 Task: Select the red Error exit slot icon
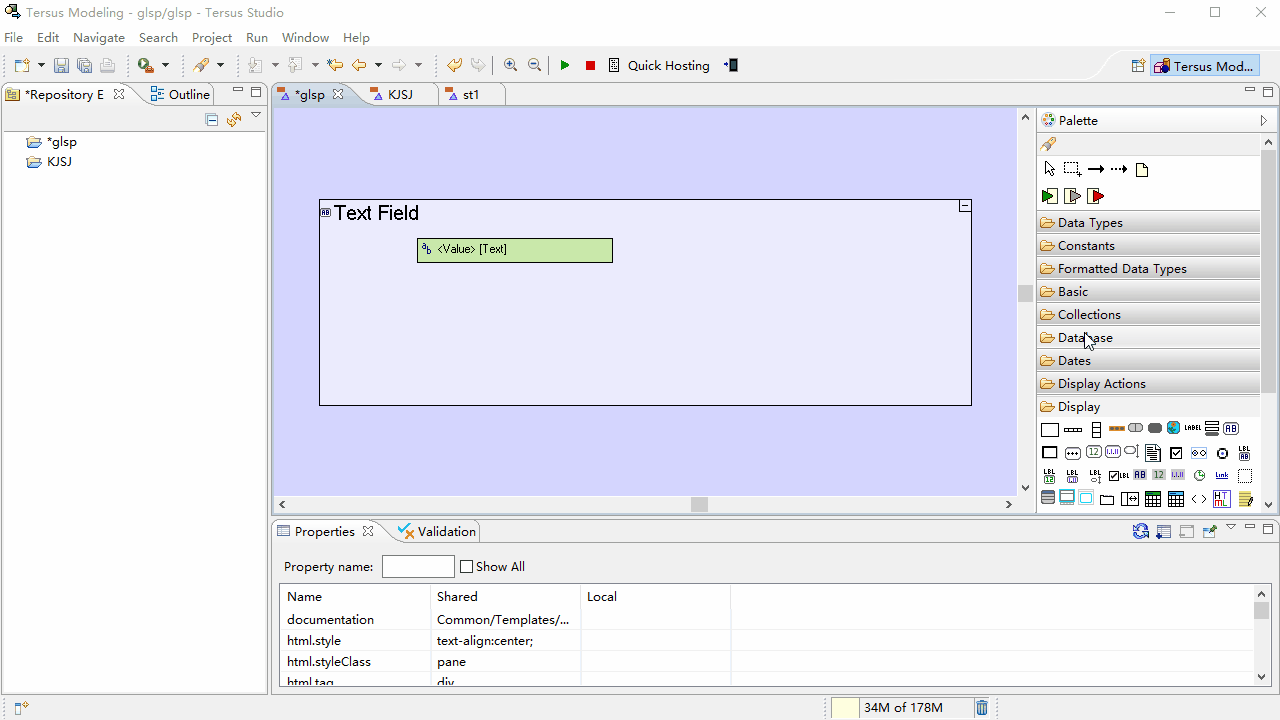point(1096,196)
